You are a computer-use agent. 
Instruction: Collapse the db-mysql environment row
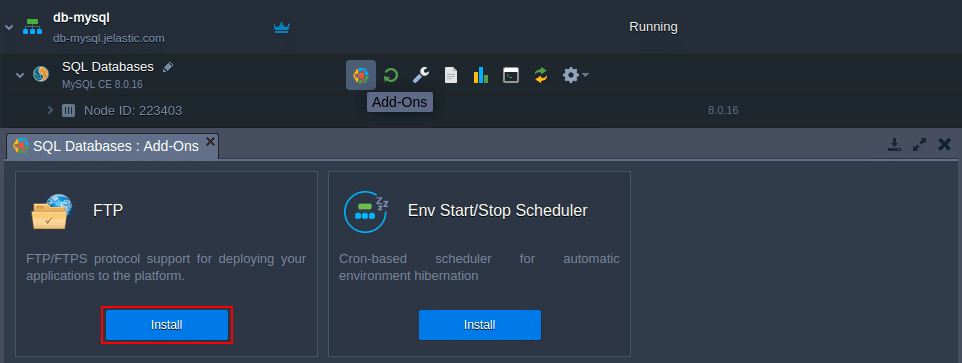pyautogui.click(x=9, y=28)
